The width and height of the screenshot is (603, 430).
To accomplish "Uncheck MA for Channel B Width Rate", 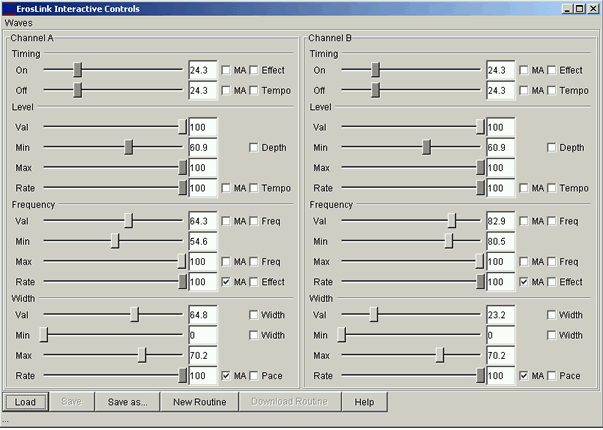I will click(523, 376).
